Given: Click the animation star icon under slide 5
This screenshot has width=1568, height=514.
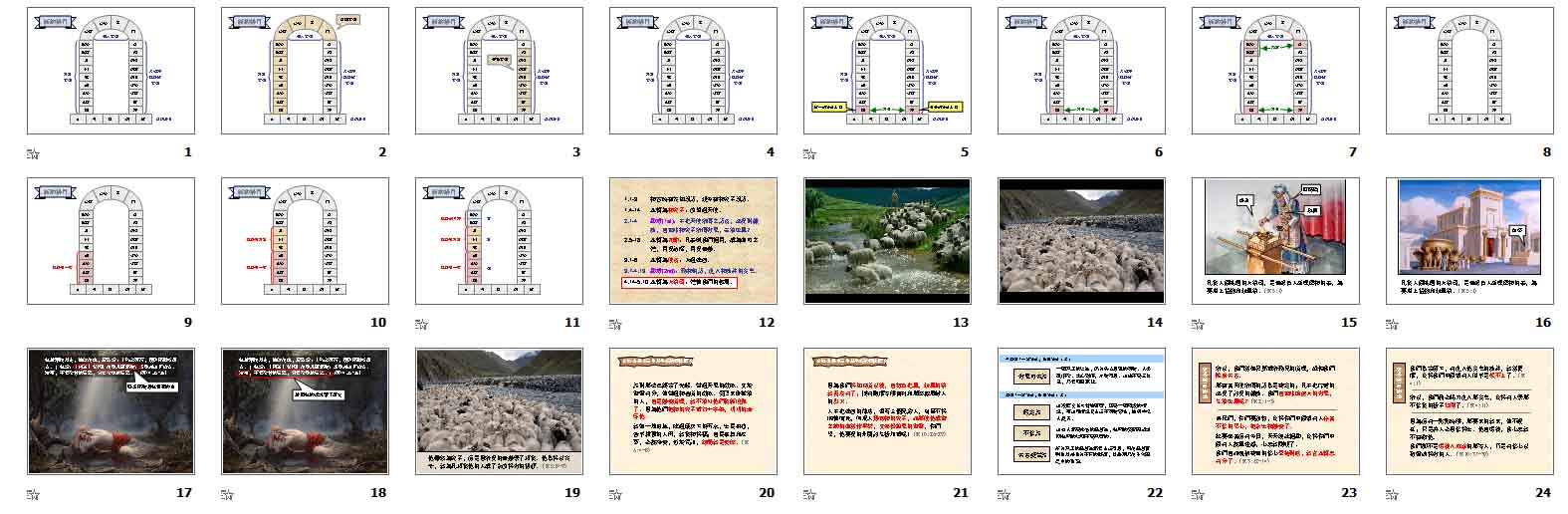Looking at the screenshot, I should click(809, 152).
